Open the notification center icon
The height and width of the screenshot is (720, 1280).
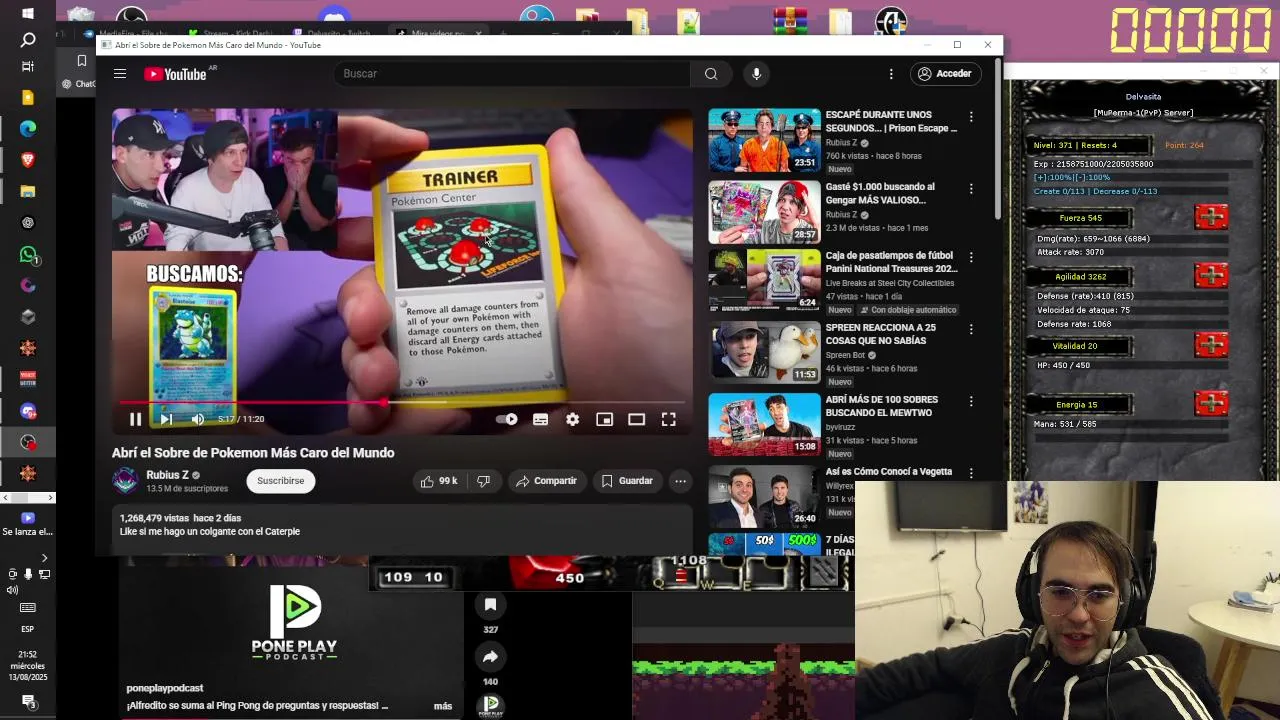pyautogui.click(x=28, y=702)
